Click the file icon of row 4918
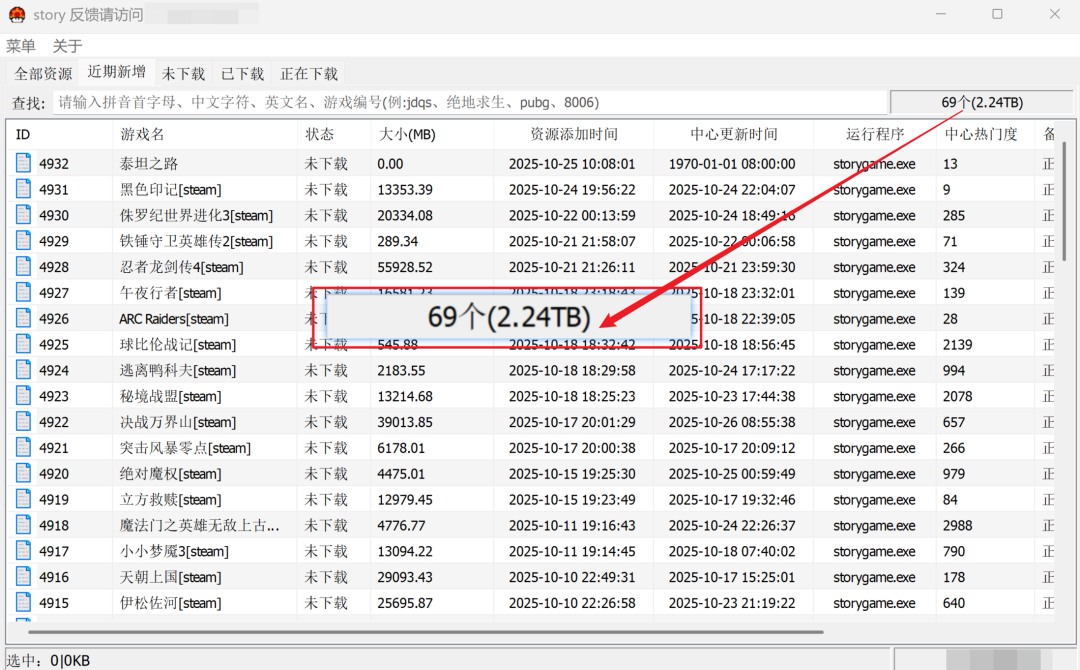 pyautogui.click(x=24, y=525)
